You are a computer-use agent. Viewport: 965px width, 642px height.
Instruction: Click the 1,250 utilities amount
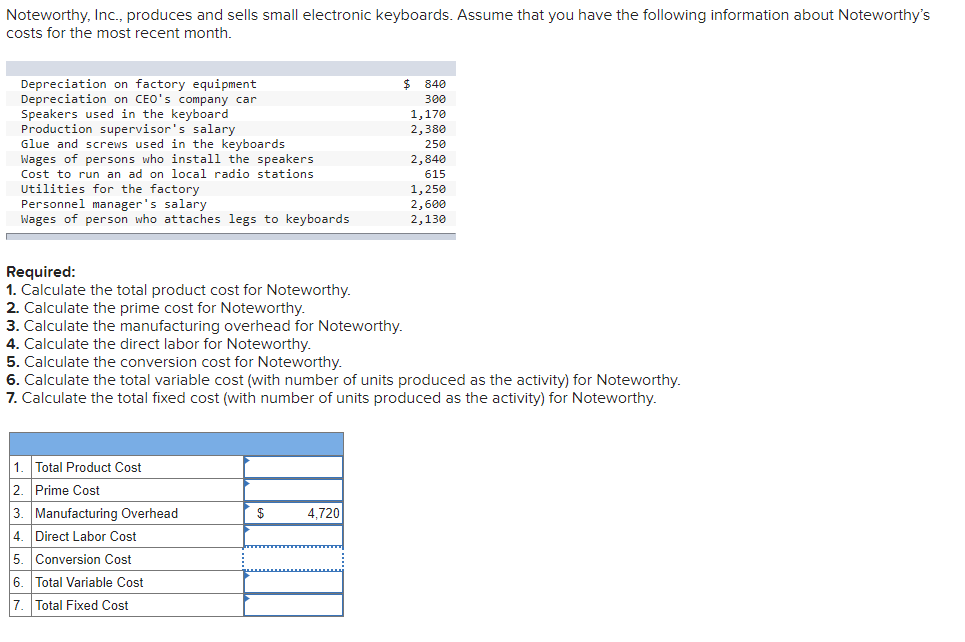pyautogui.click(x=428, y=189)
